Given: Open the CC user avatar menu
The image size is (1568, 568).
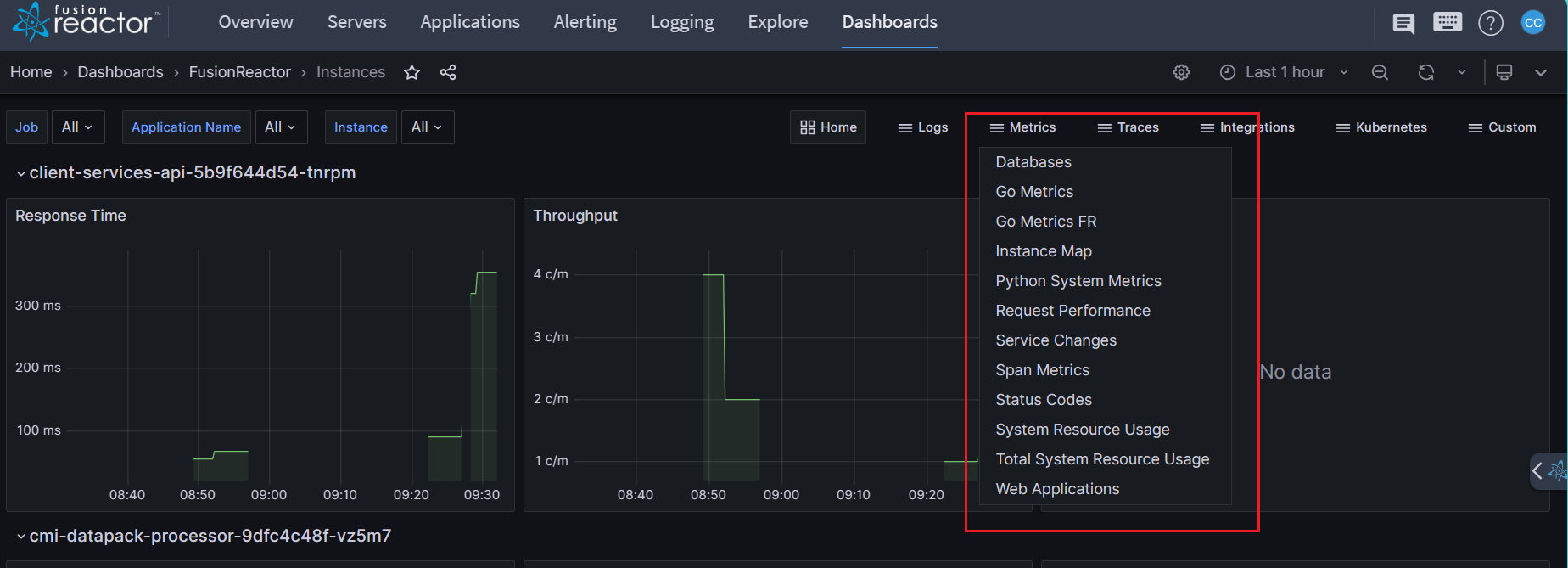Looking at the screenshot, I should click(x=1532, y=23).
